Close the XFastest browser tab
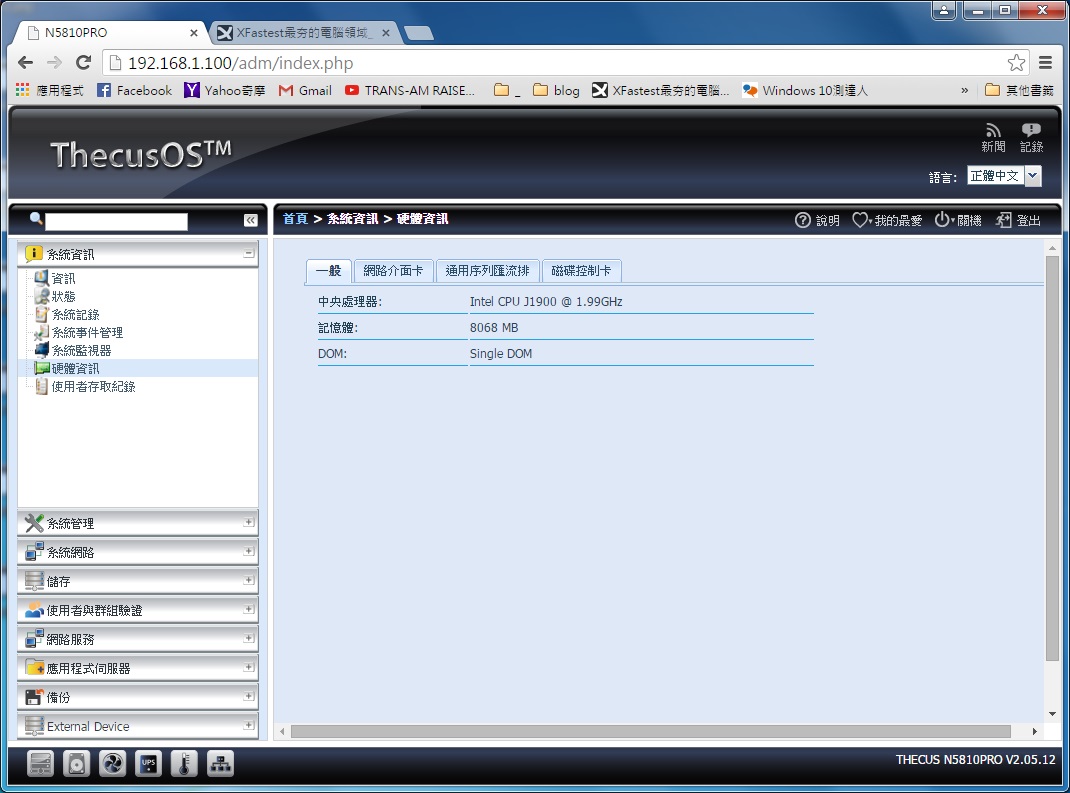Image resolution: width=1070 pixels, height=793 pixels. click(x=386, y=32)
